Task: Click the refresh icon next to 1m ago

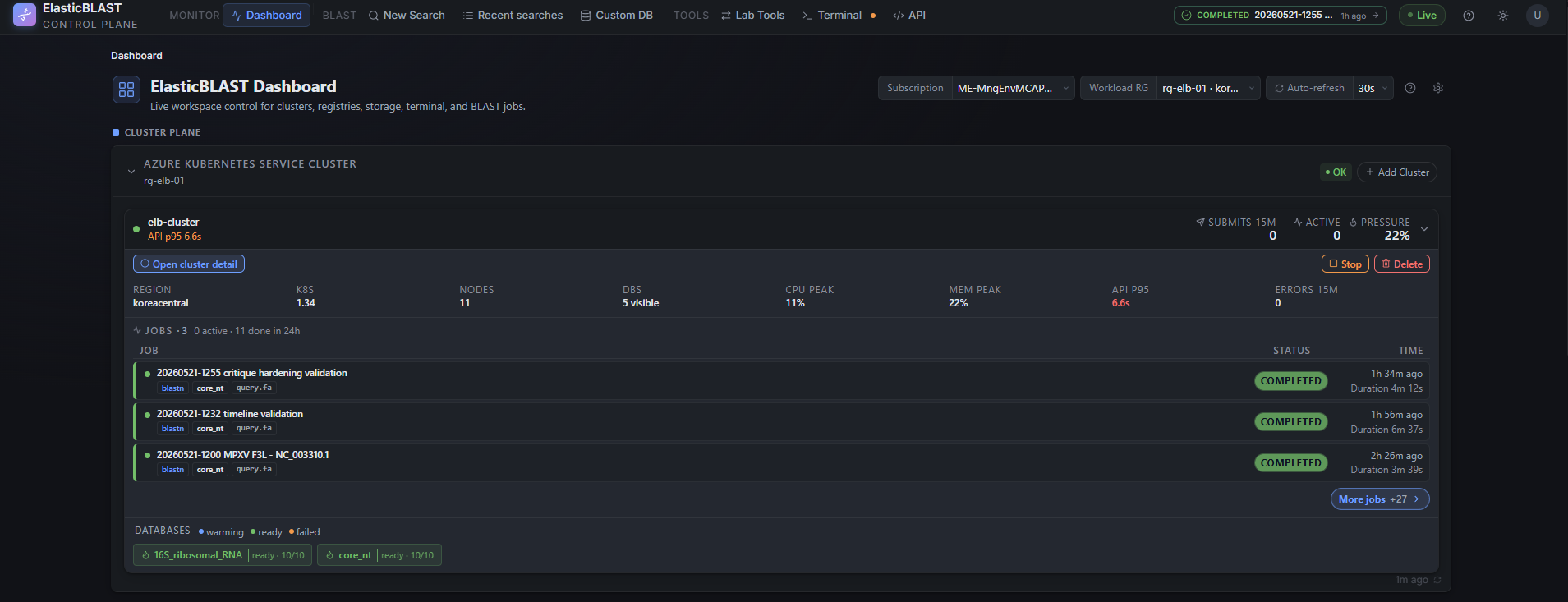Action: point(1437,580)
